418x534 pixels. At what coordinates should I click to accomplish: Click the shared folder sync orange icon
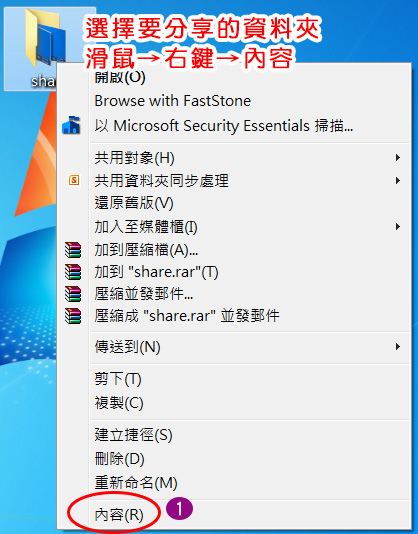(x=74, y=180)
